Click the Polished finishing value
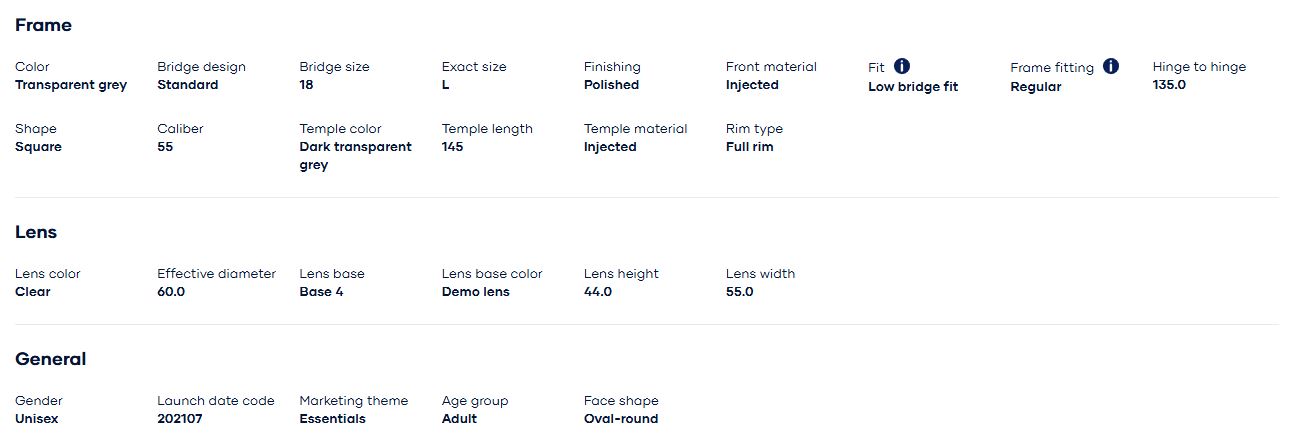The image size is (1298, 445). [611, 85]
